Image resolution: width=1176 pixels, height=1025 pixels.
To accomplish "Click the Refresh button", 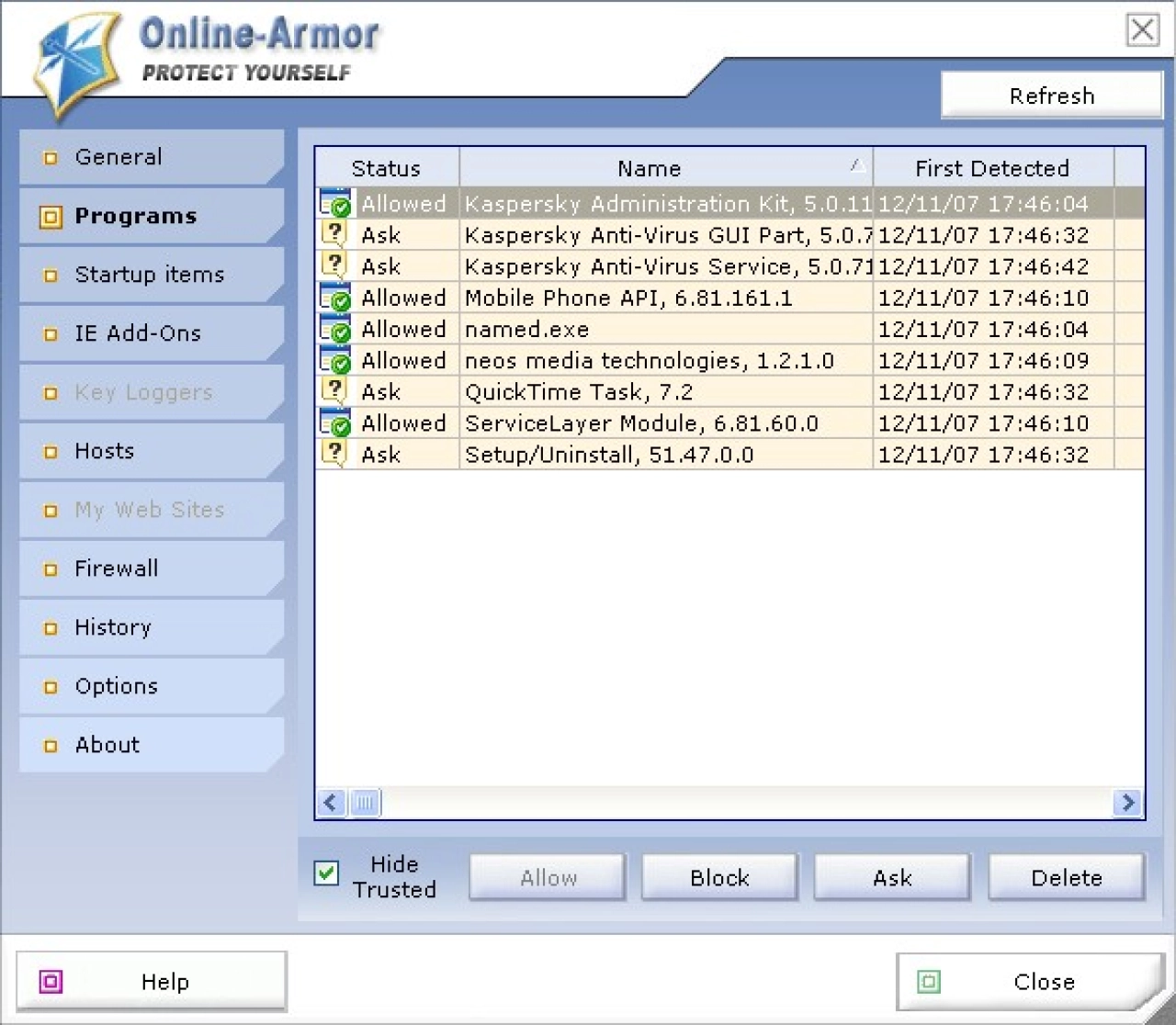I will pyautogui.click(x=1052, y=96).
